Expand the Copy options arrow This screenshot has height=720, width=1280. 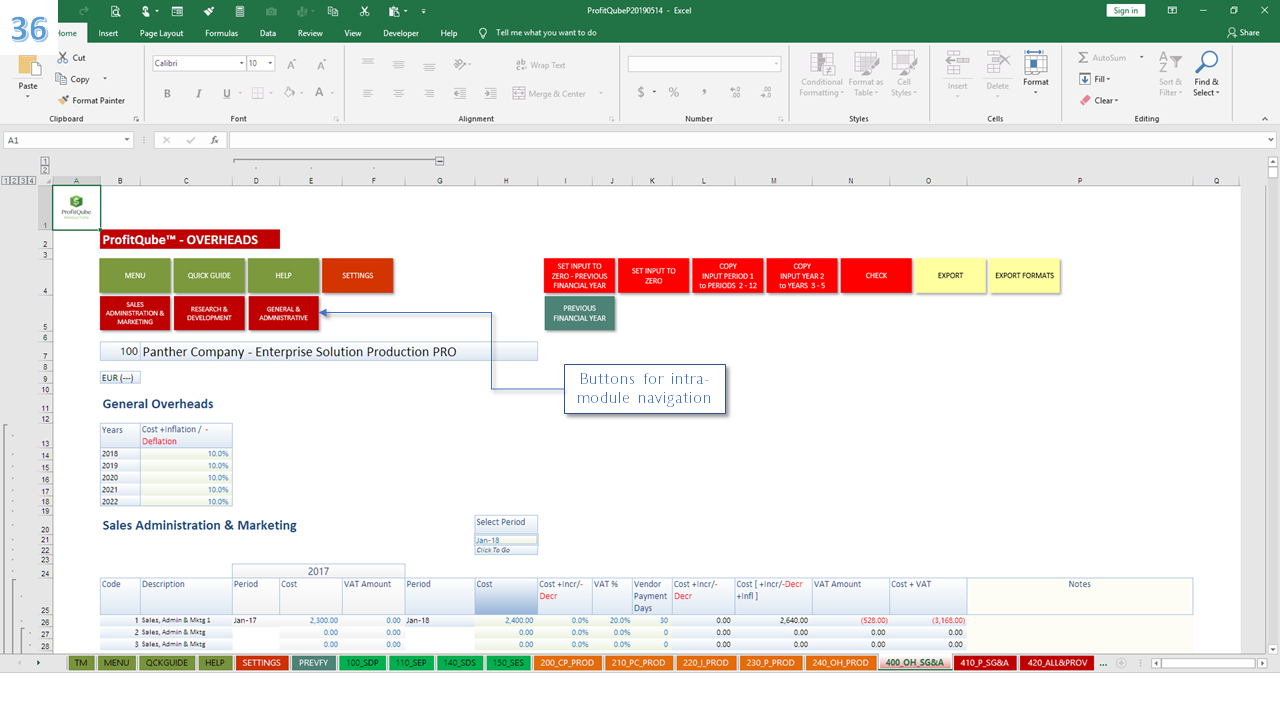coord(105,79)
